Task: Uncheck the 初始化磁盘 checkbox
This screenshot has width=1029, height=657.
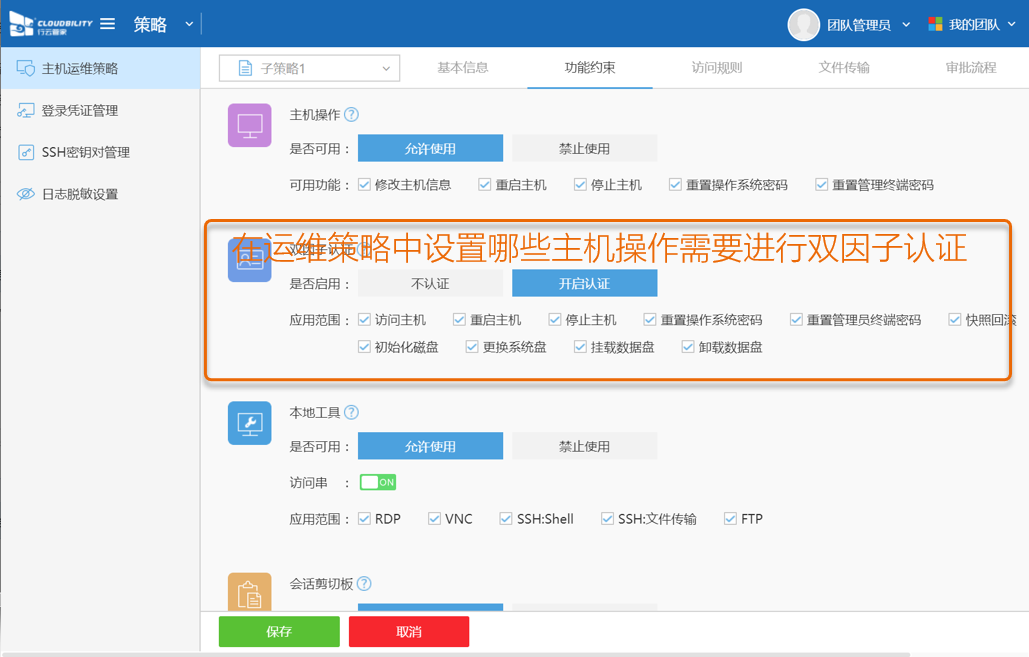Action: coord(365,348)
